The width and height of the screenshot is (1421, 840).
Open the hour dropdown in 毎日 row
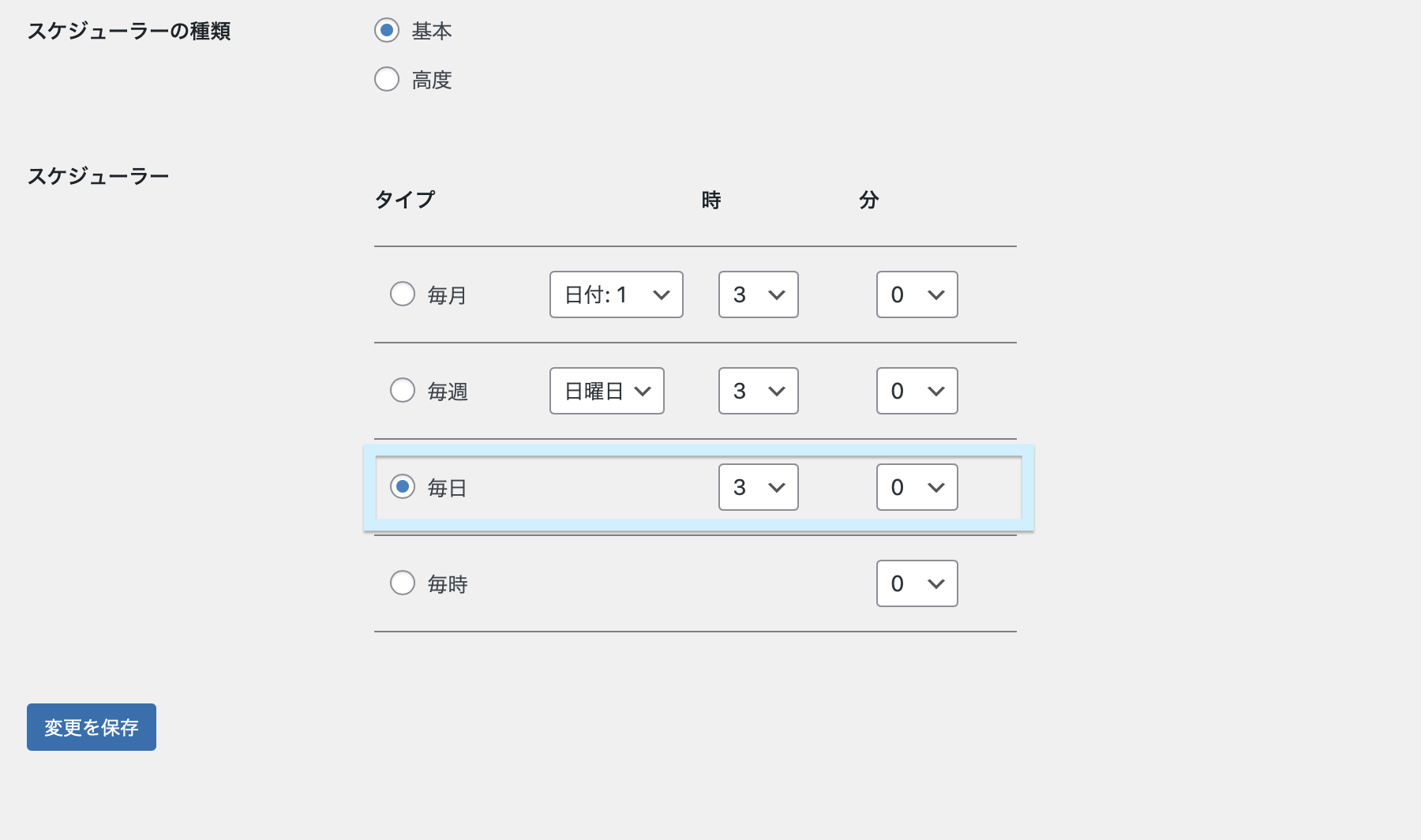click(759, 487)
